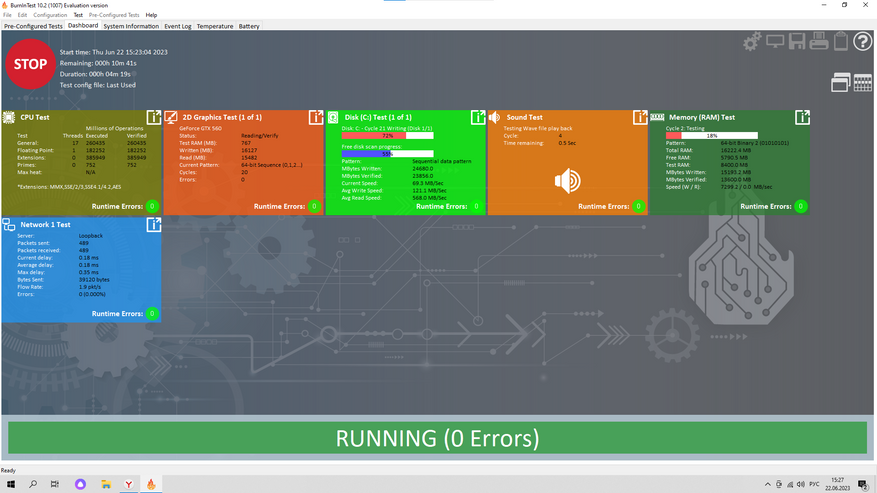Image resolution: width=877 pixels, height=493 pixels.
Task: Click the Disk C: cycle progress bar
Action: tap(387, 135)
